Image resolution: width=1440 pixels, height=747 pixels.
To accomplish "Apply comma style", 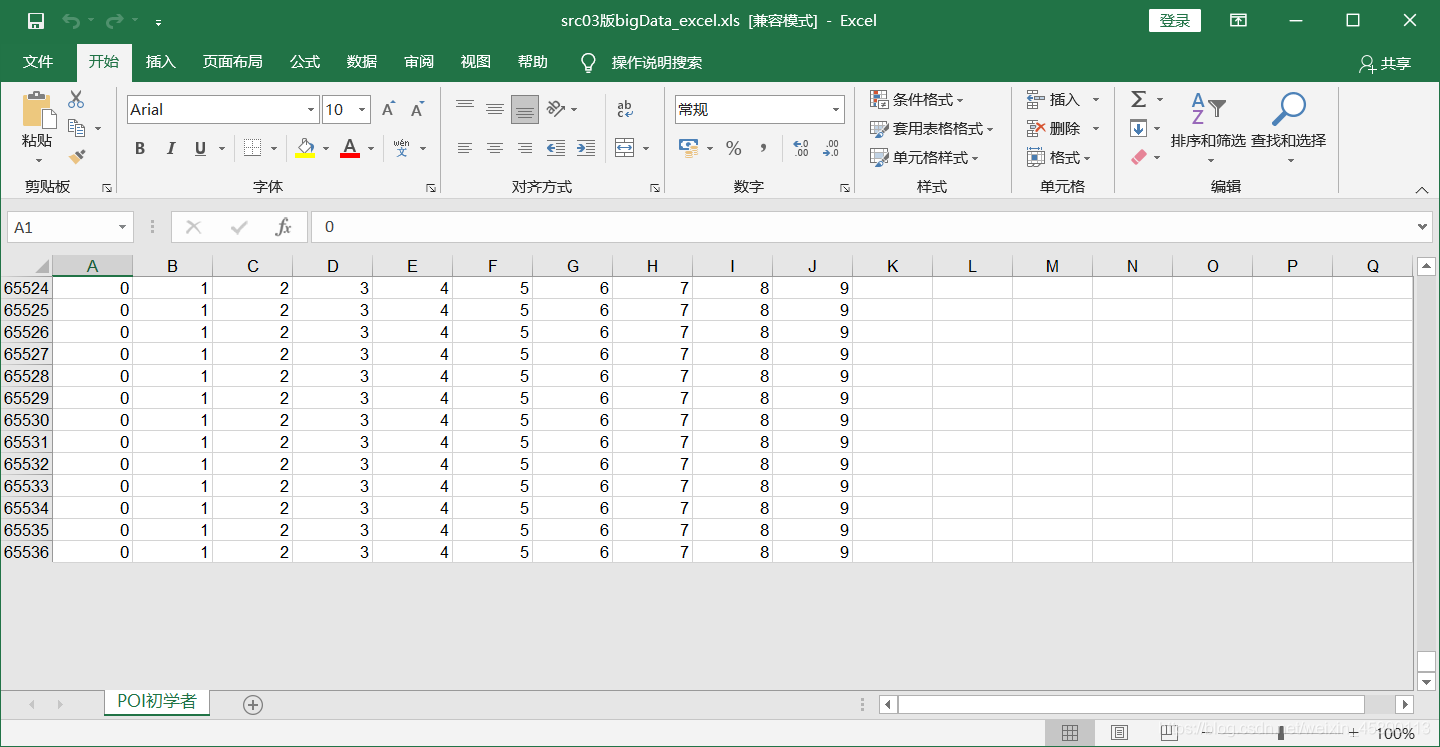I will (763, 149).
